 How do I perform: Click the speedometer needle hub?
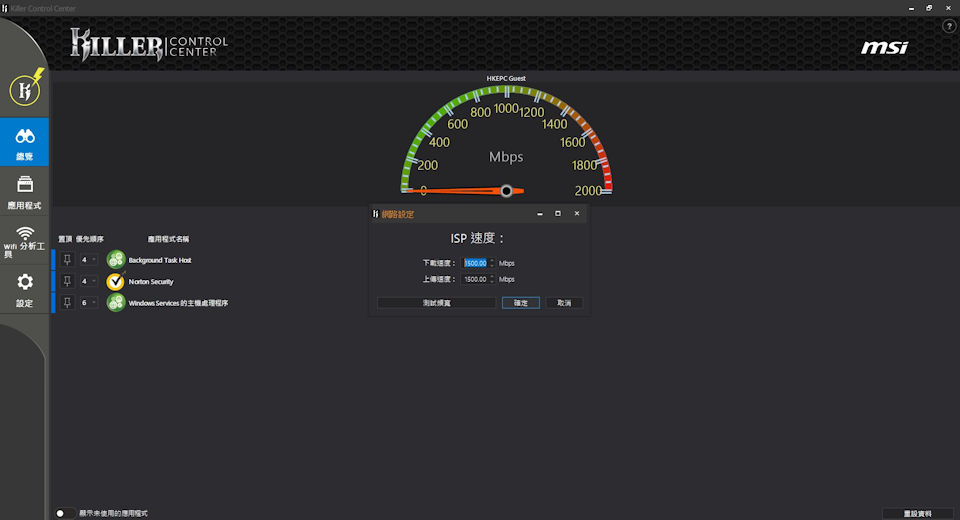pos(506,191)
